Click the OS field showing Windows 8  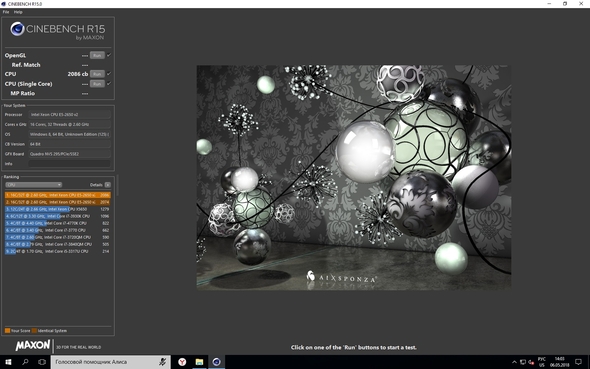(x=70, y=134)
